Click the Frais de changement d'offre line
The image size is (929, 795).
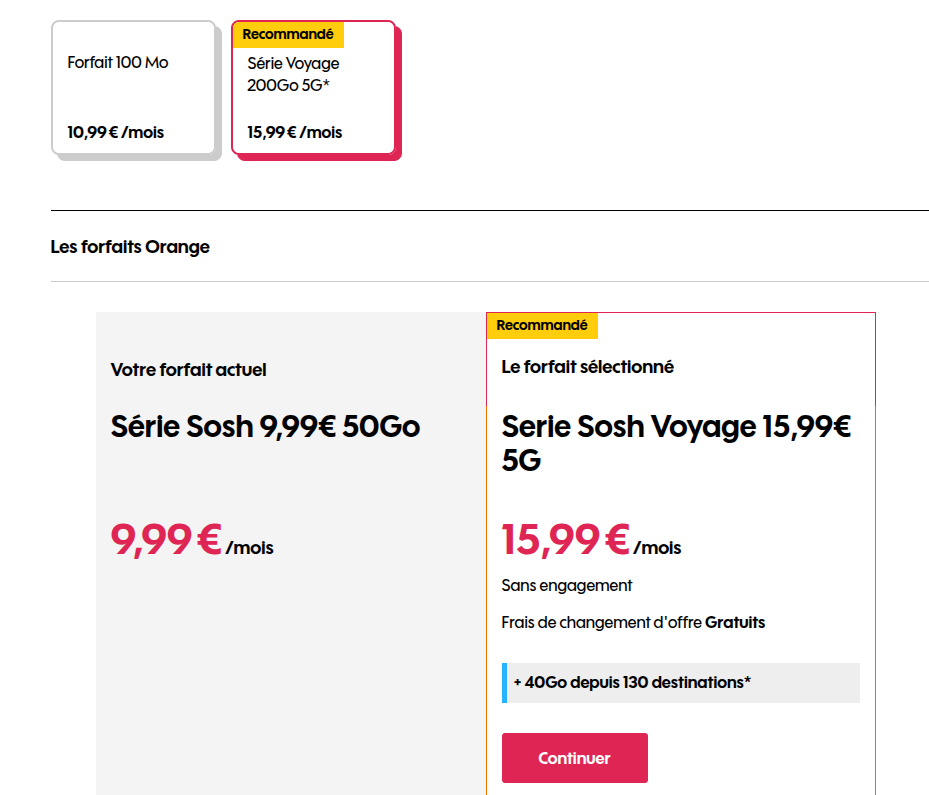(602, 623)
